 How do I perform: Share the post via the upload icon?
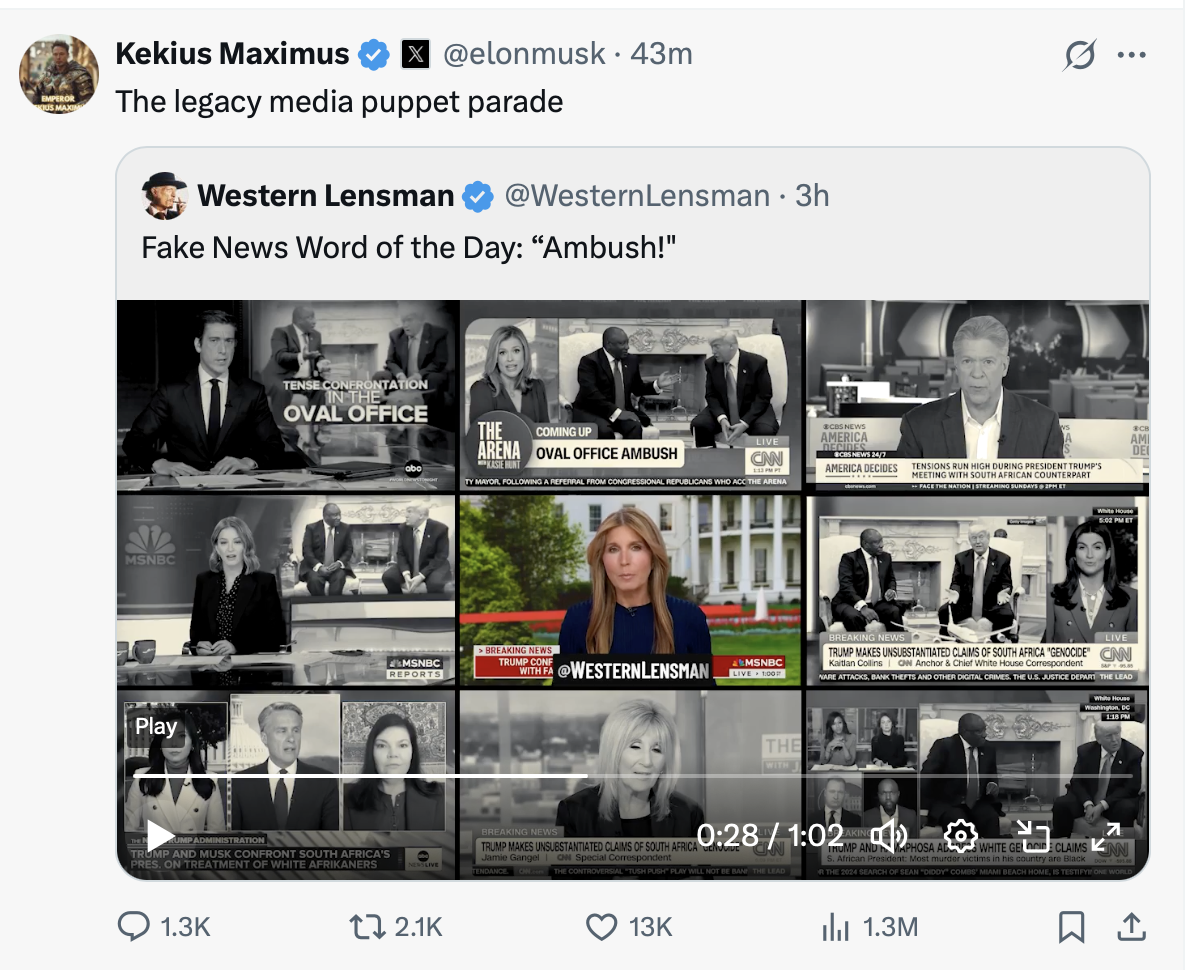tap(1131, 927)
